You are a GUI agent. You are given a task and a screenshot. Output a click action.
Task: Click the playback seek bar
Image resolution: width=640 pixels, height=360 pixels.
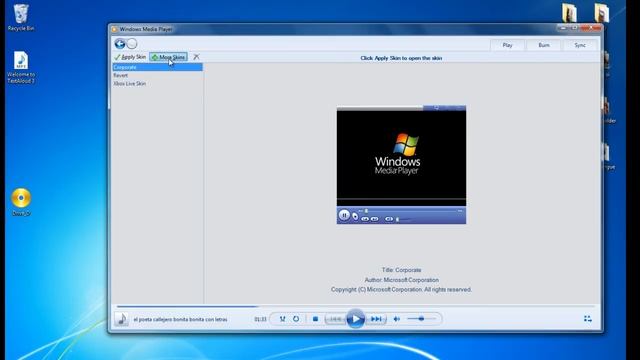click(355, 306)
